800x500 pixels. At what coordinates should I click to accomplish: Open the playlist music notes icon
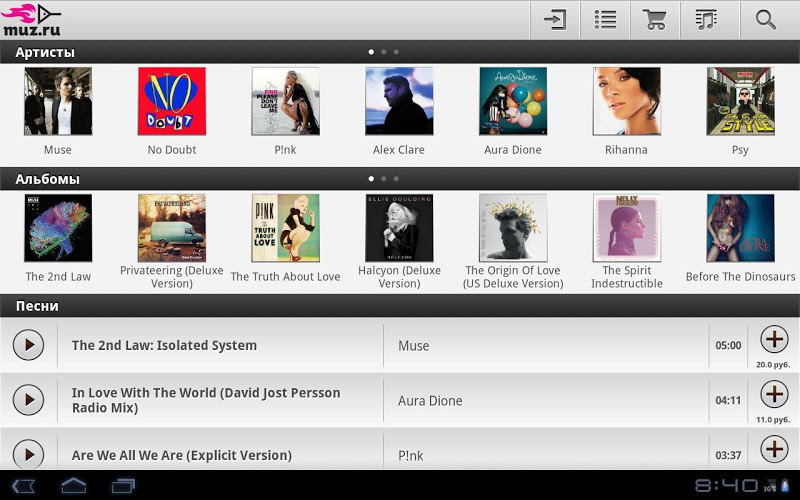(706, 20)
